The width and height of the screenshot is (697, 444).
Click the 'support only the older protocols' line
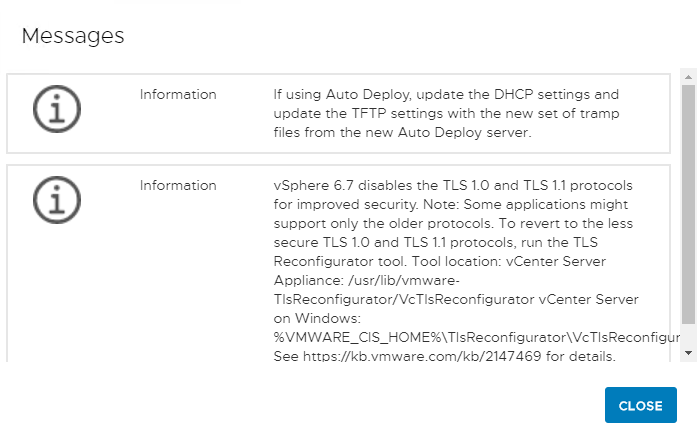click(452, 224)
